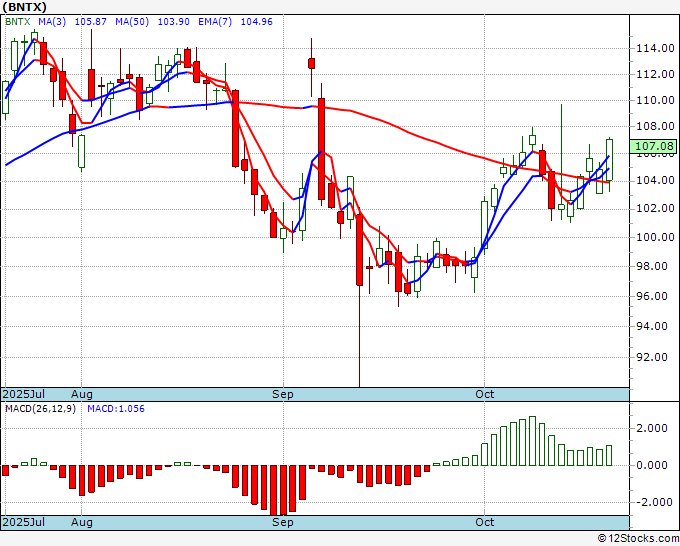Click the 0.000 MACD axis label

pos(651,465)
